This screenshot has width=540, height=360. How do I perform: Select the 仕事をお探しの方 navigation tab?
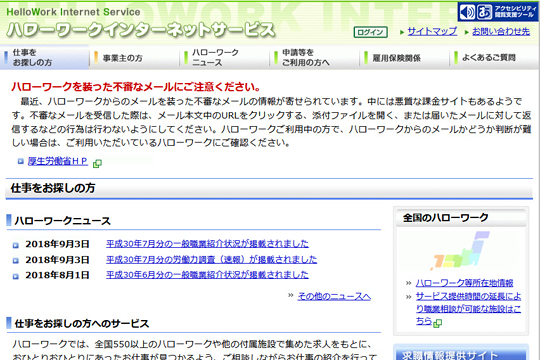45,58
